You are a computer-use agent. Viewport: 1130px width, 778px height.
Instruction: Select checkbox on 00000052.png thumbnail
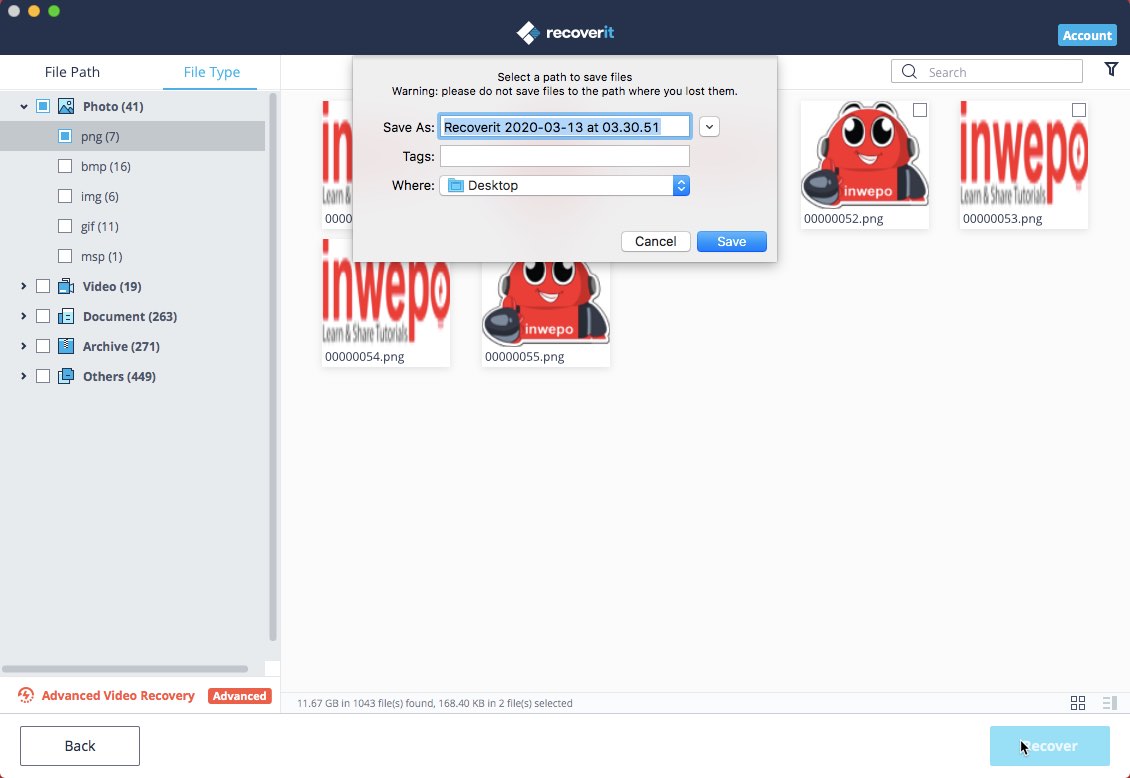click(920, 110)
